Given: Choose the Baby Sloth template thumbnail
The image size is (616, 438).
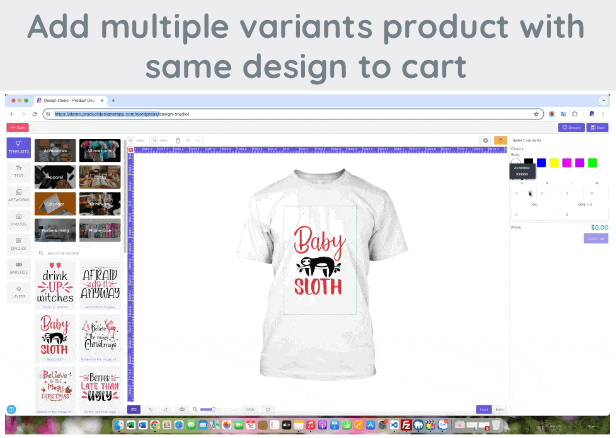Looking at the screenshot, I should 56,336.
